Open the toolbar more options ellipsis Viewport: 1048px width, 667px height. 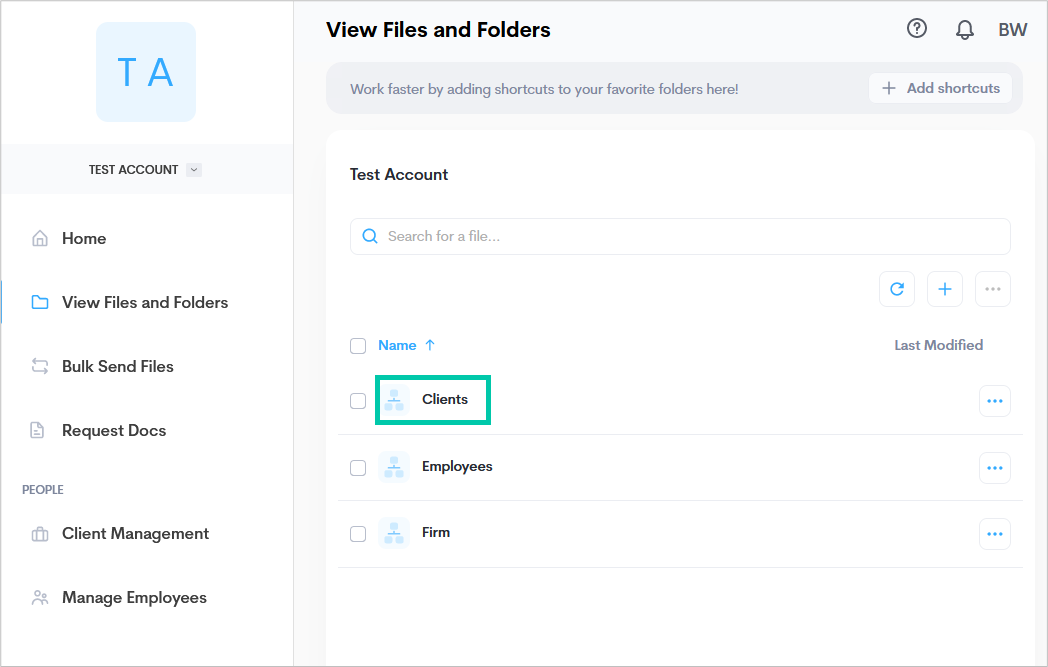(x=993, y=289)
